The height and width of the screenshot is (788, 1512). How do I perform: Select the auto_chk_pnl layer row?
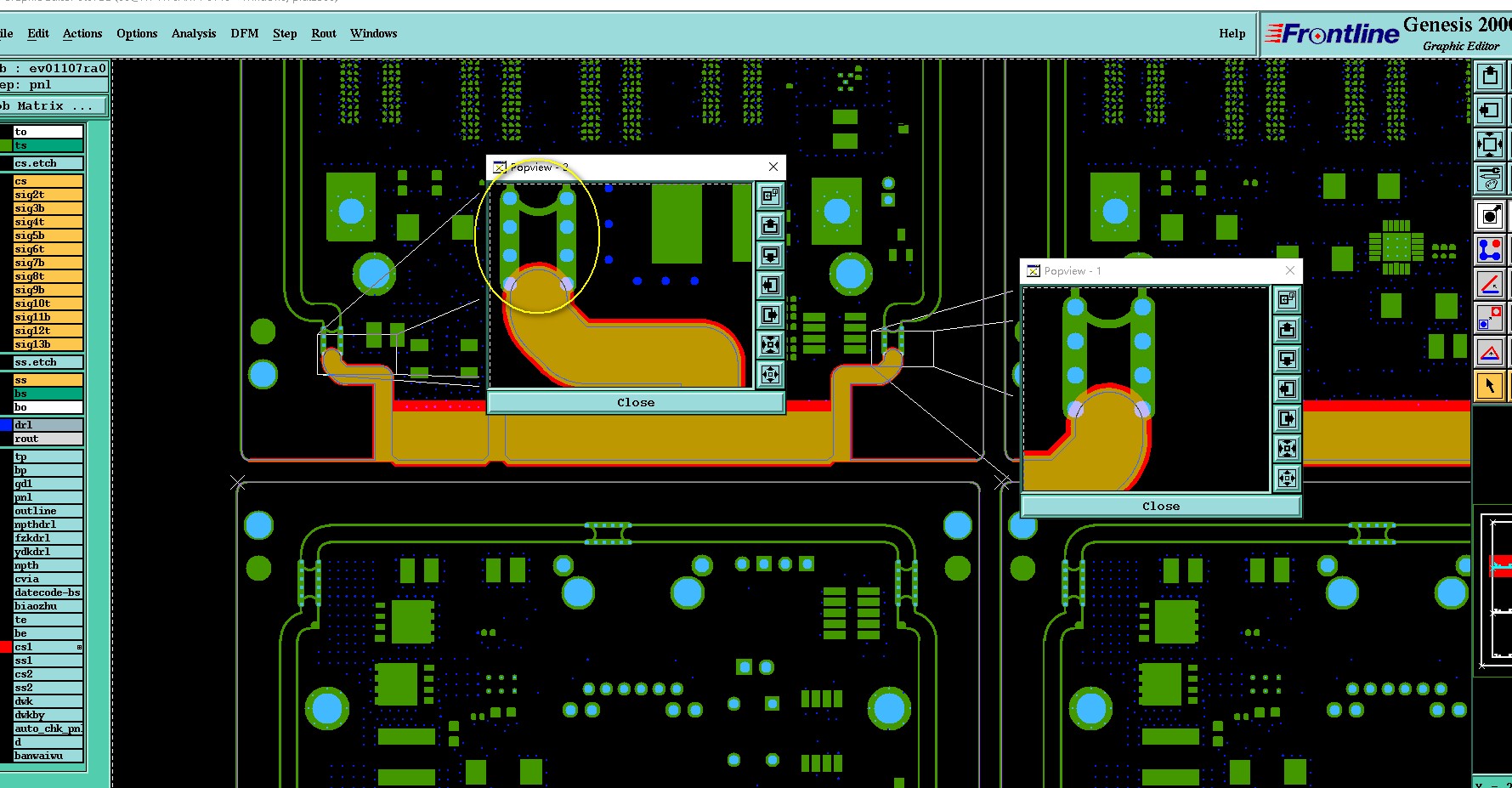tap(48, 728)
